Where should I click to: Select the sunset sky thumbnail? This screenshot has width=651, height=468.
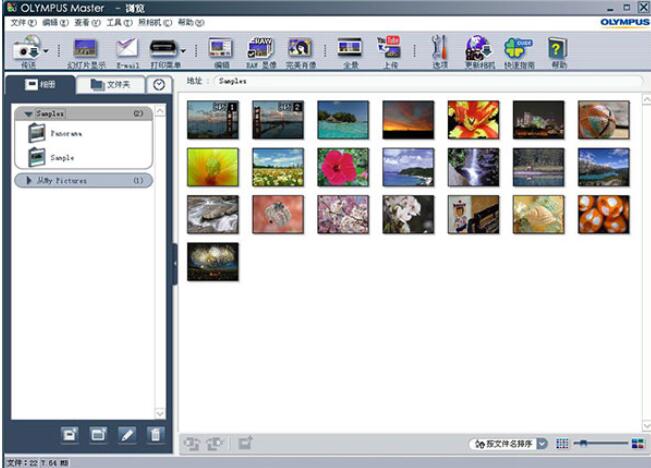tap(408, 120)
